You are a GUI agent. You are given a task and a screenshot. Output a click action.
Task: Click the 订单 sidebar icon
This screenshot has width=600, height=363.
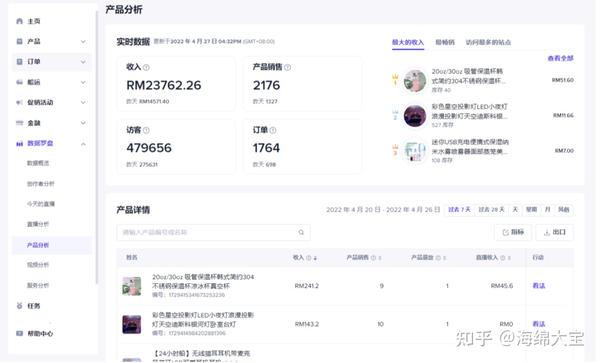[20, 62]
